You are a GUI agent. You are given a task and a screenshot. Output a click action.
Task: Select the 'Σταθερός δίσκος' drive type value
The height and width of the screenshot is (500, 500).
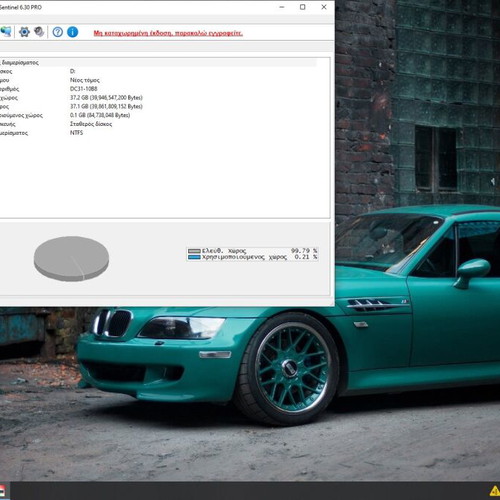point(91,124)
